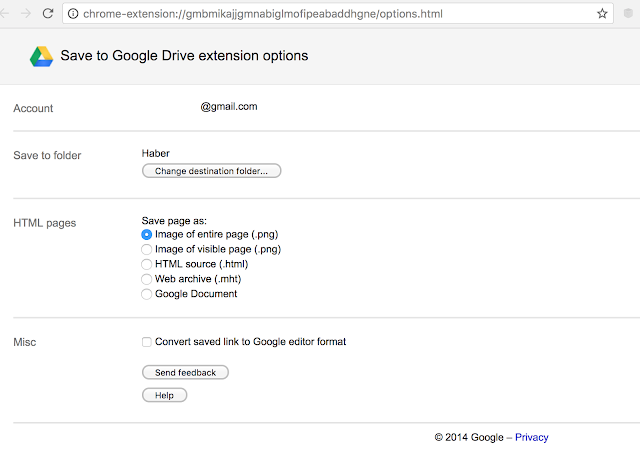Click Change destination folder button
Screen dimensions: 640x462
pyautogui.click(x=212, y=171)
